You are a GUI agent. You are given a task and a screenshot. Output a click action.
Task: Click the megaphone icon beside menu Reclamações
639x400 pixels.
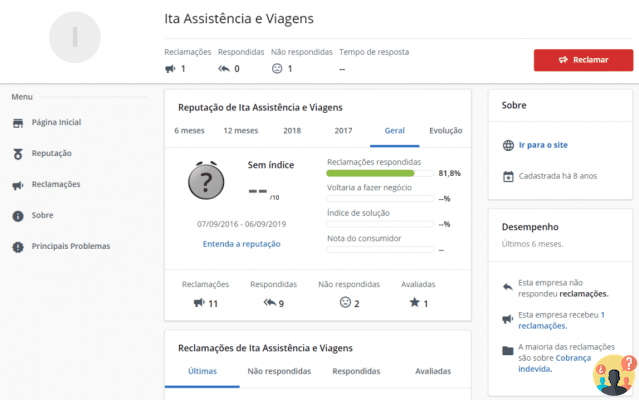coord(18,185)
